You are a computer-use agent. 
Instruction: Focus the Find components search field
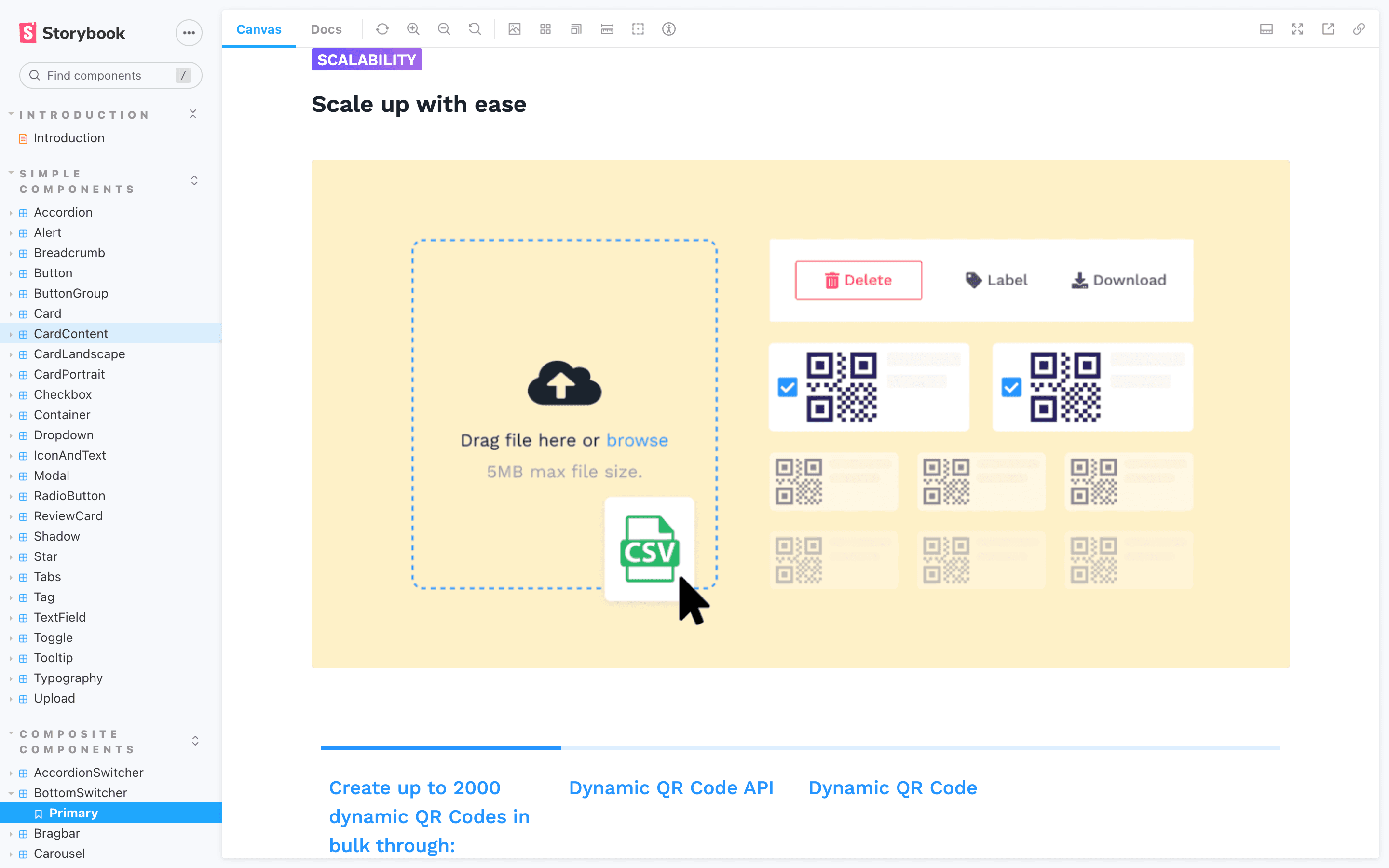point(111,75)
